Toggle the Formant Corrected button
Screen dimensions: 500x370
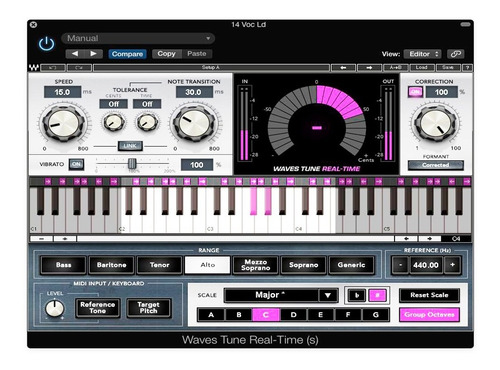click(436, 165)
